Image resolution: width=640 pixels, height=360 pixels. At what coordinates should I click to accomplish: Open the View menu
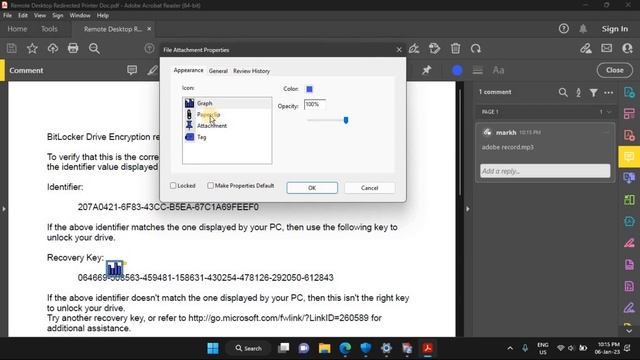[x=40, y=15]
